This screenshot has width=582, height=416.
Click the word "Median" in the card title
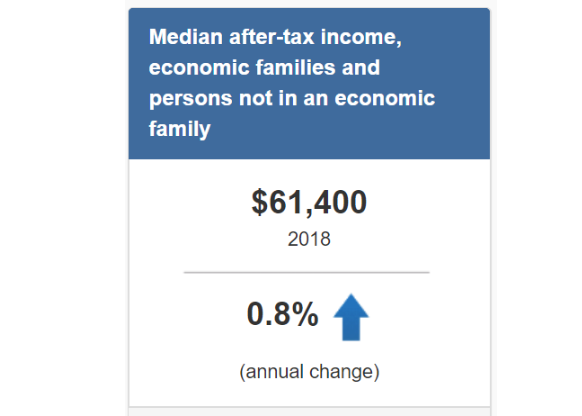186,37
